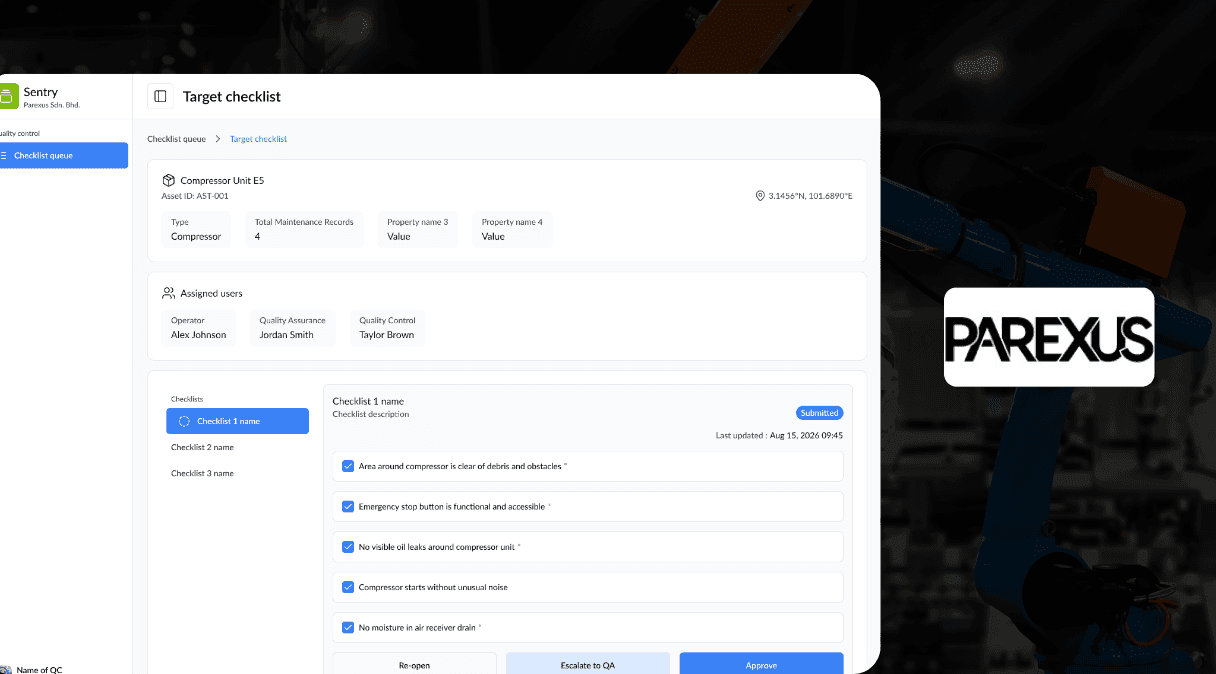Select the cube icon next to Compressor Unit E5
The image size is (1216, 674).
point(168,180)
